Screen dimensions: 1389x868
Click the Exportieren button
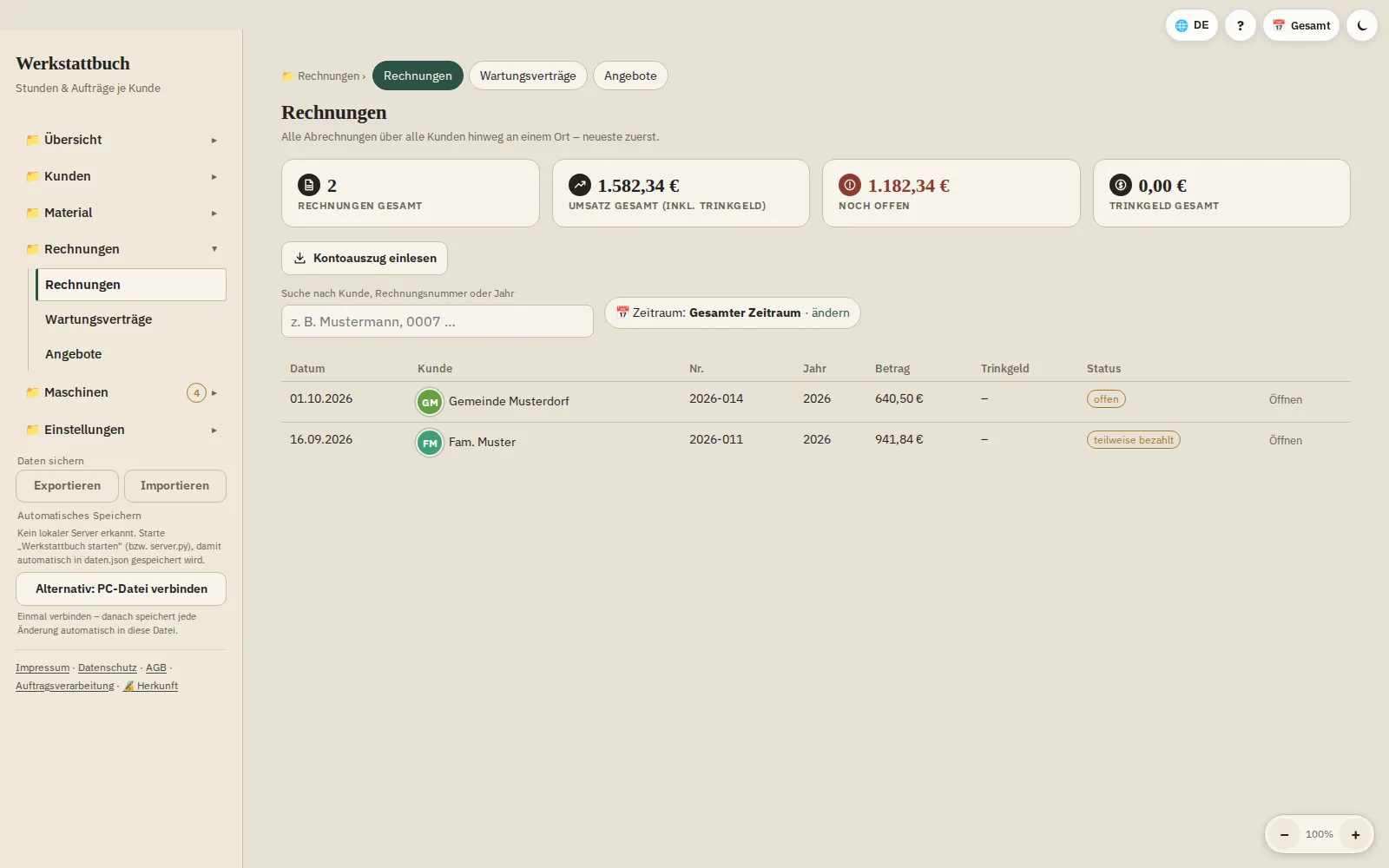pos(67,486)
